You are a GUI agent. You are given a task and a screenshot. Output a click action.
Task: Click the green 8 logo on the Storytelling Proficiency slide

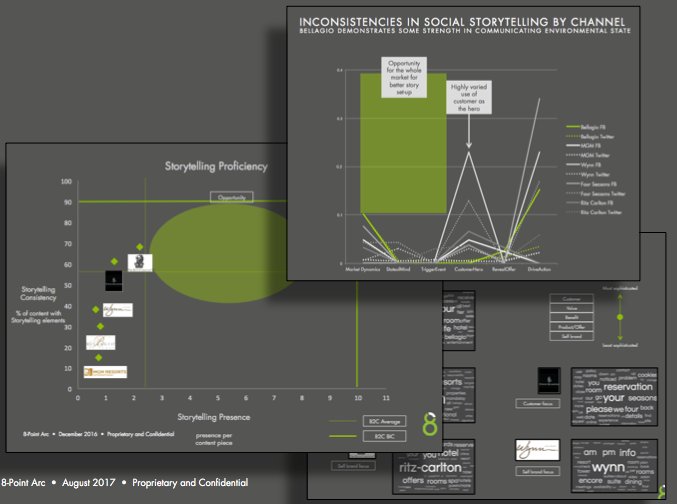coord(430,424)
